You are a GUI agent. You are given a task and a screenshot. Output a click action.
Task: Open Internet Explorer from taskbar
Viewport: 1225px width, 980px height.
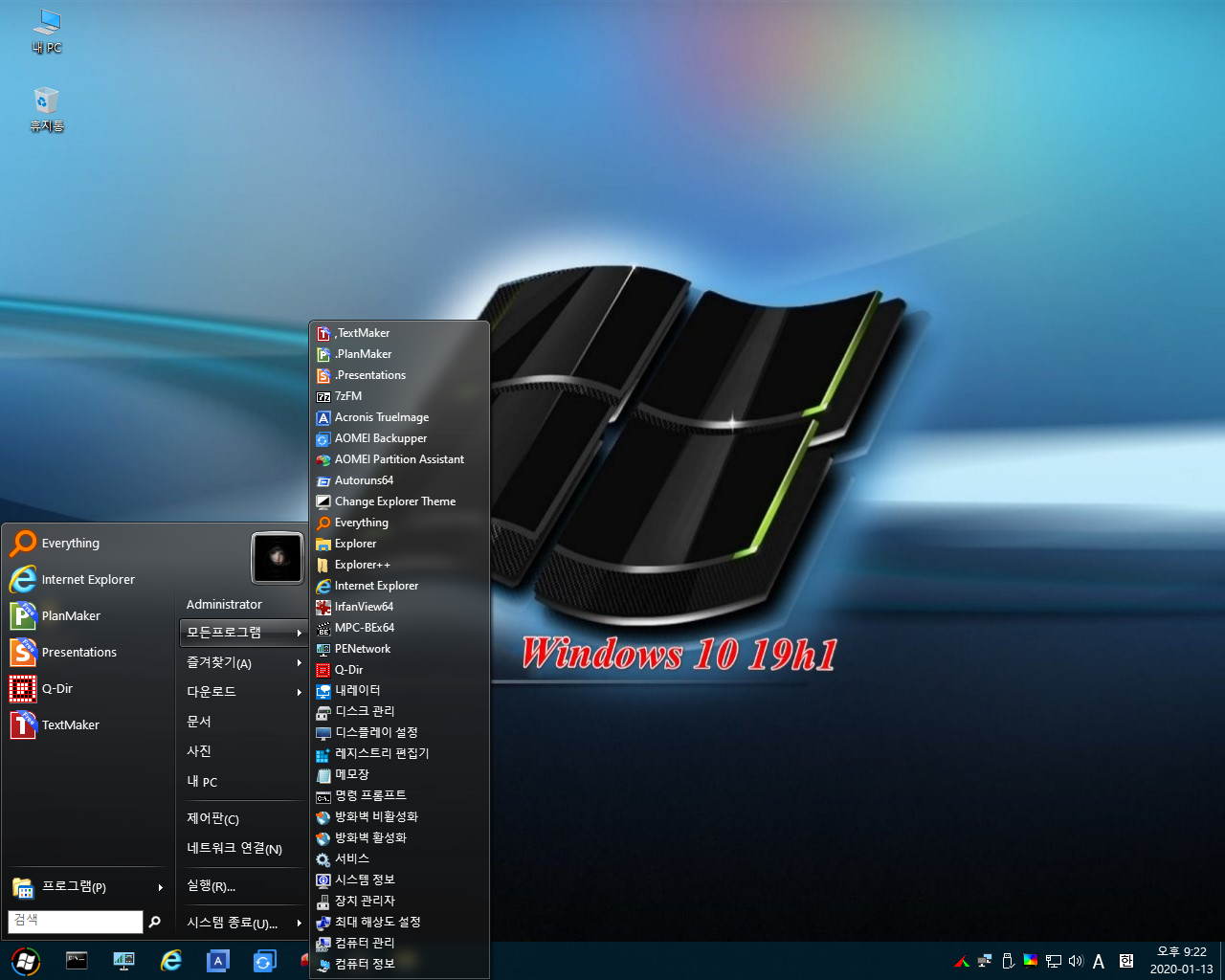(171, 961)
